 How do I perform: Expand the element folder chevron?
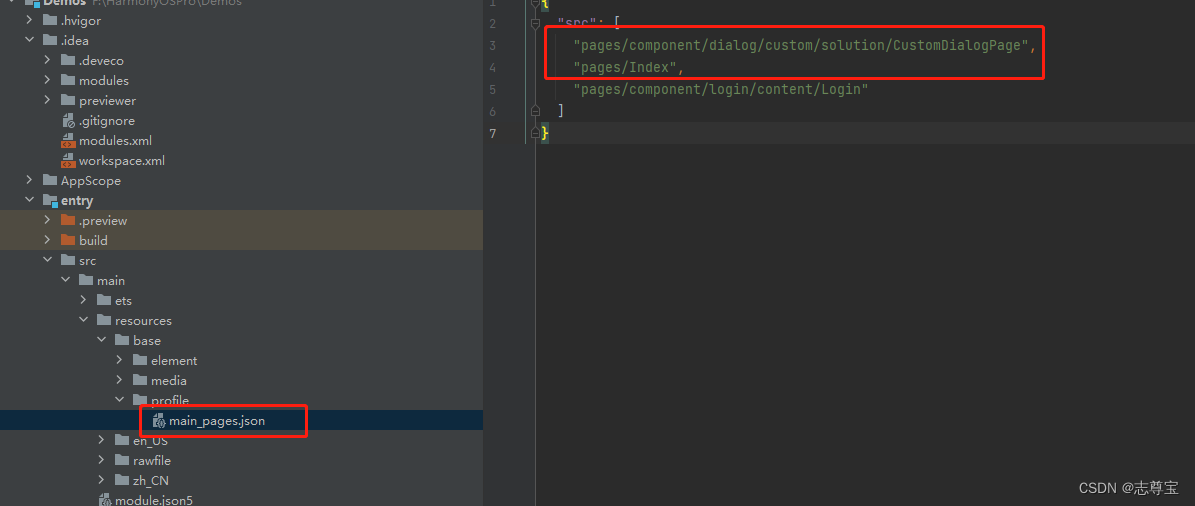click(x=120, y=360)
